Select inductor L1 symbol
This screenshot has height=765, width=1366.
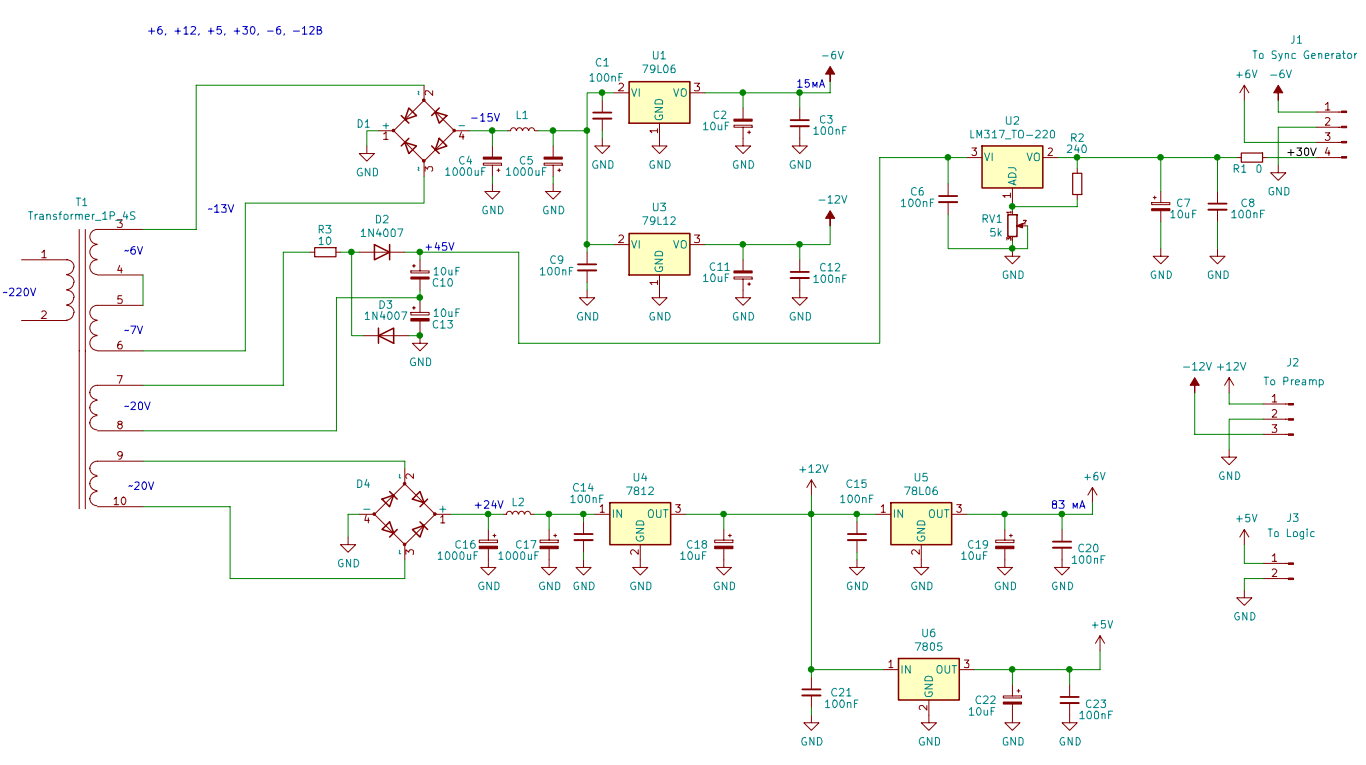[522, 130]
